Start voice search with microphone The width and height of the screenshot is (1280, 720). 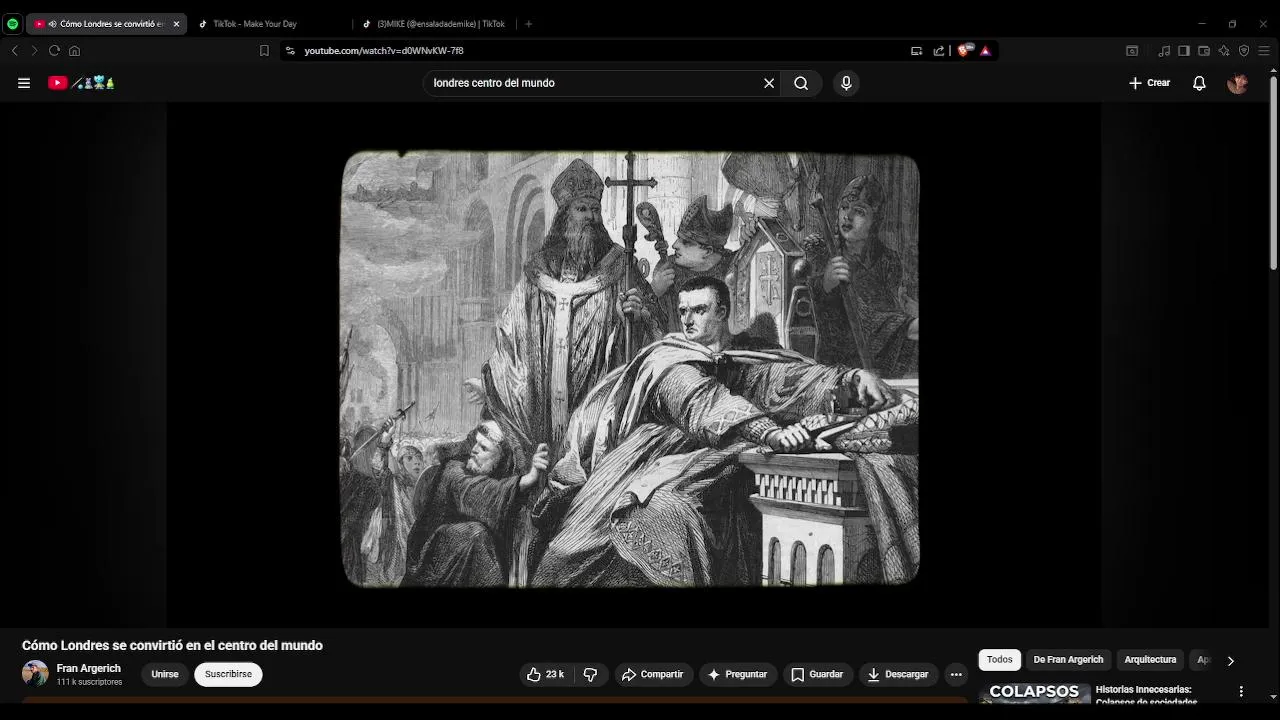point(846,83)
